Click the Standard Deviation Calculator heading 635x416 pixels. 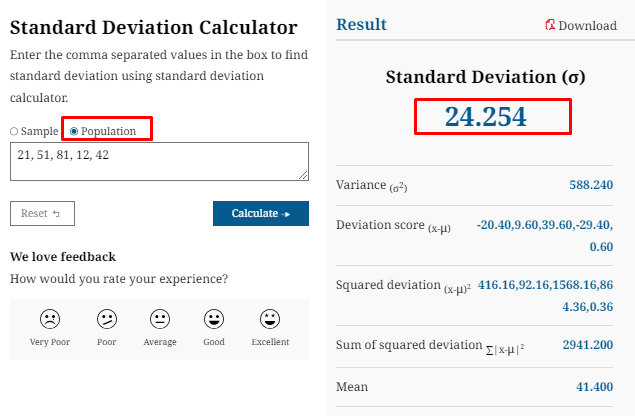153,28
